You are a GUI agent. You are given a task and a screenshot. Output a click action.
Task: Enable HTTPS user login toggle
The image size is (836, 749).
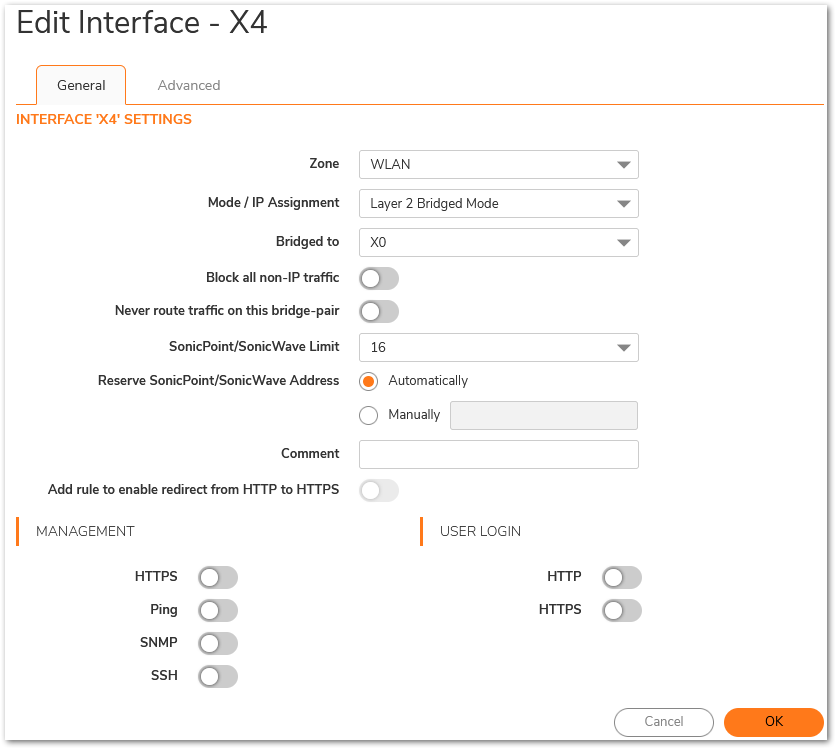click(x=622, y=610)
